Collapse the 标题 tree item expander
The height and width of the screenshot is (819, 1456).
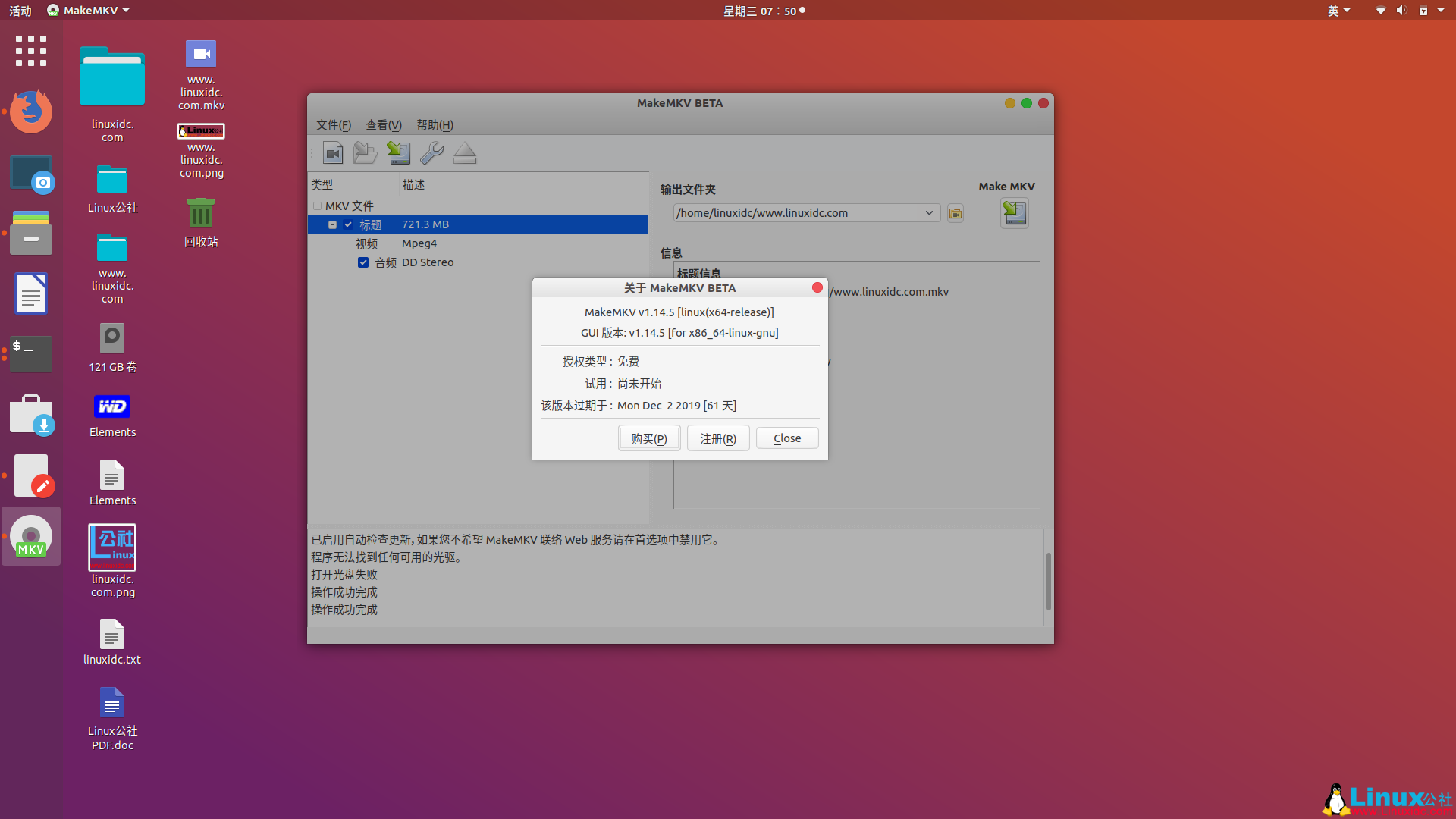(332, 225)
